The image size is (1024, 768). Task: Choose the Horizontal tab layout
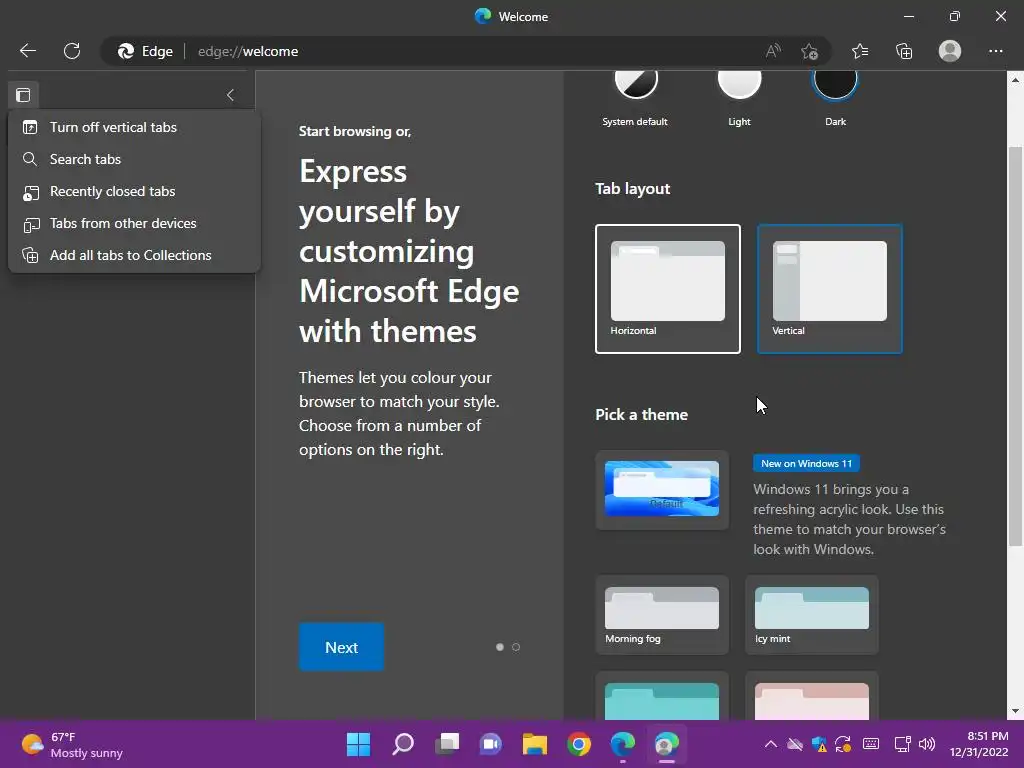point(667,289)
